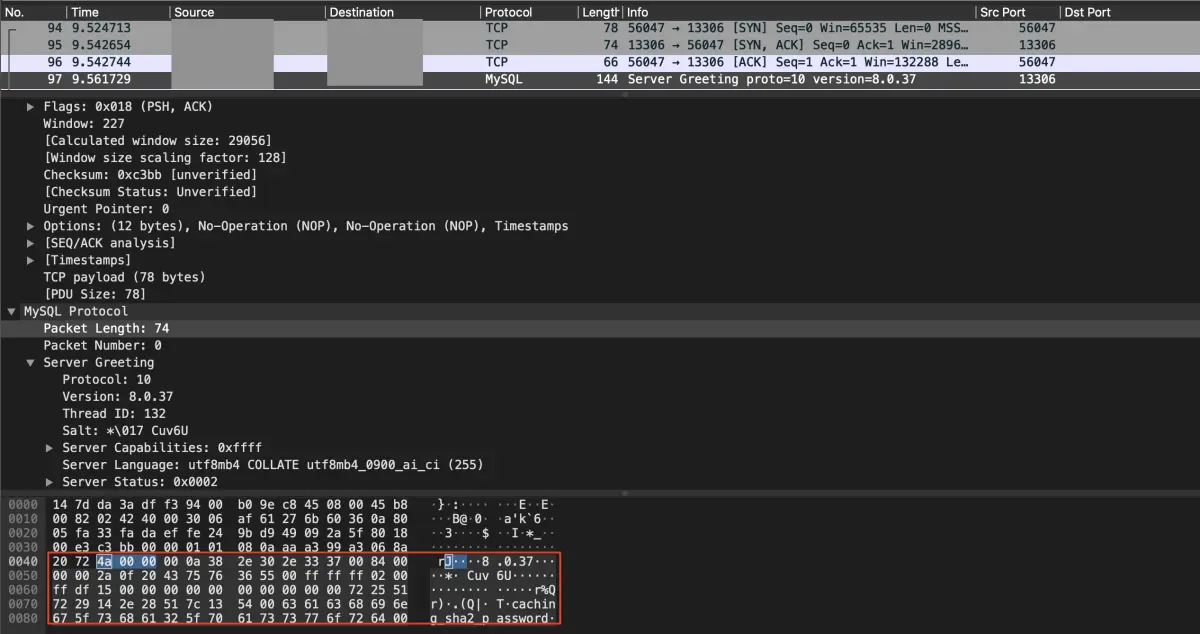This screenshot has height=634, width=1200.
Task: Select the Protocol: 10 field
Action: [107, 380]
